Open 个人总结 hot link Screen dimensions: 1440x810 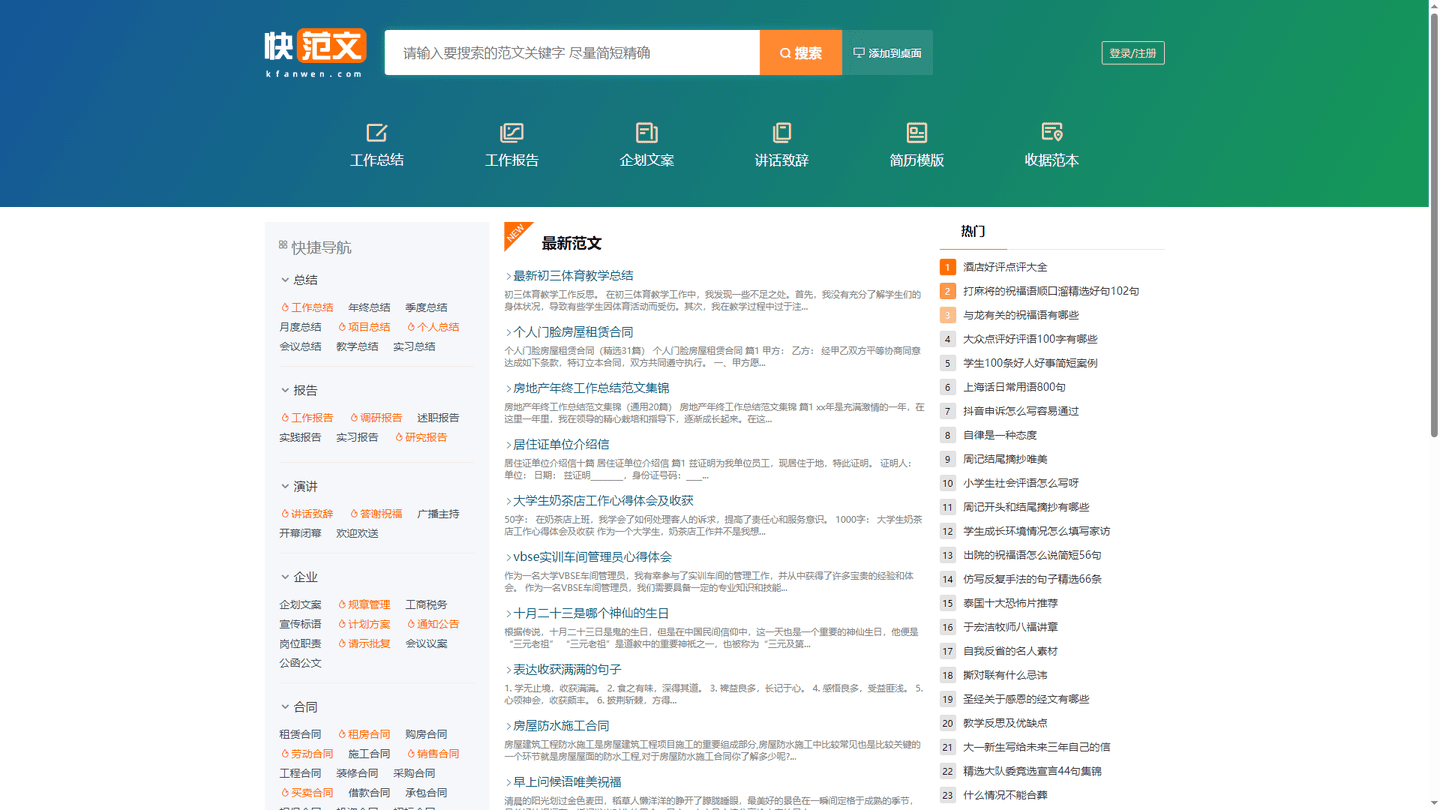[433, 327]
